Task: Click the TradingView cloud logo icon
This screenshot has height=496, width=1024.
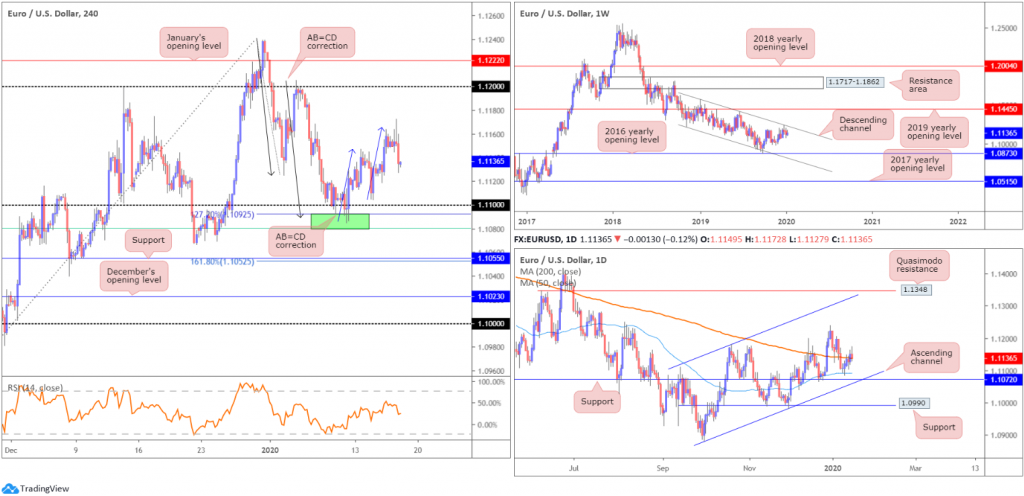Action: coord(9,488)
